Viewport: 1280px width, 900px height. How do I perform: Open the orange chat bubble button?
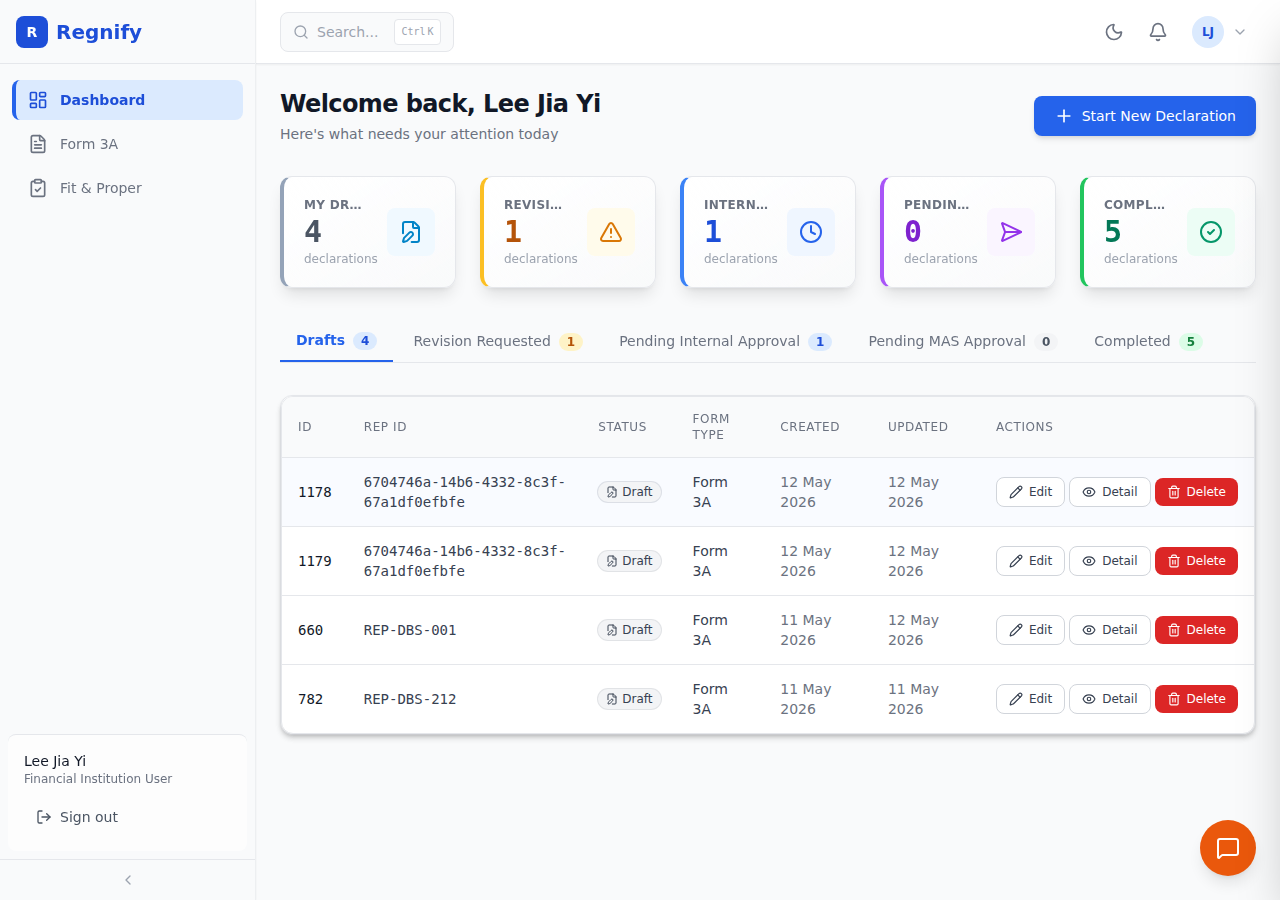[x=1228, y=848]
